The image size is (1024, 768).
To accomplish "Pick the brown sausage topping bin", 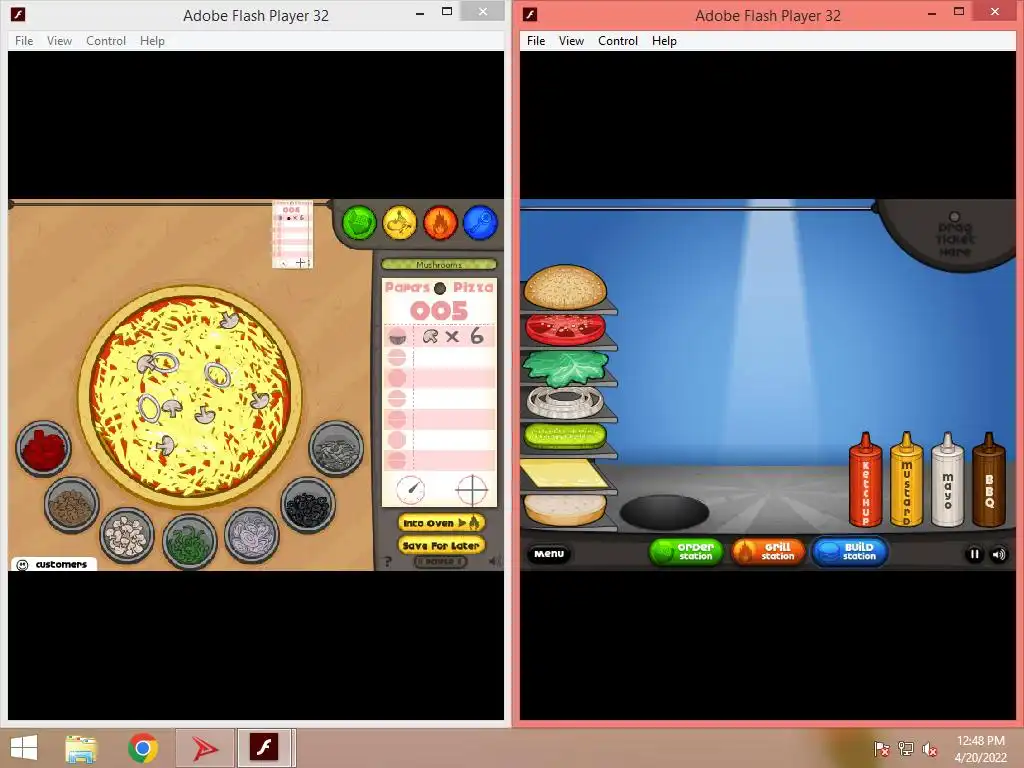I will tap(72, 505).
